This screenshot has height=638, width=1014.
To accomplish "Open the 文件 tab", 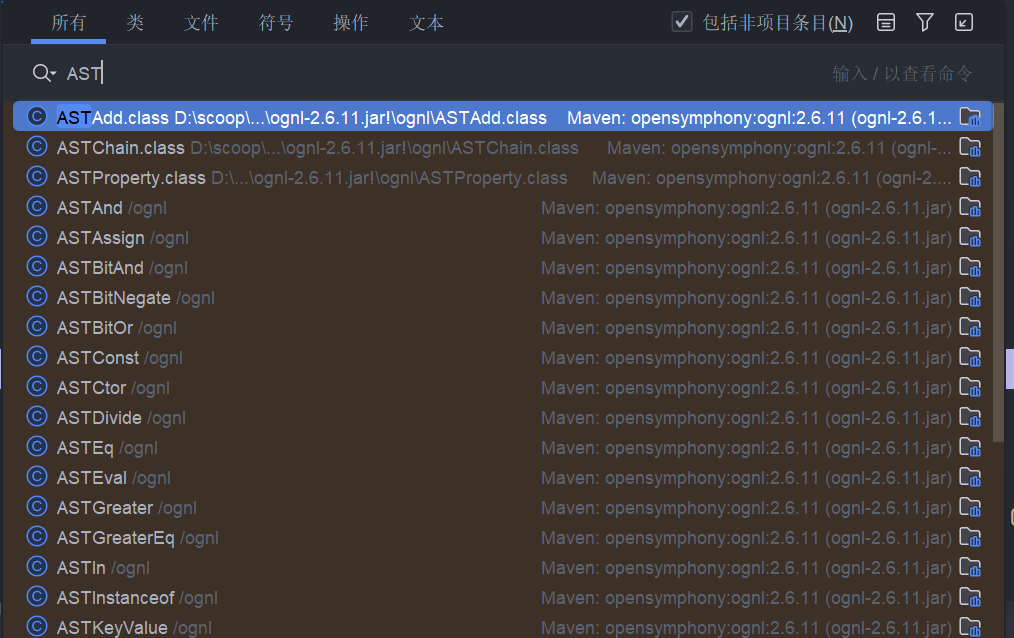I will point(201,23).
